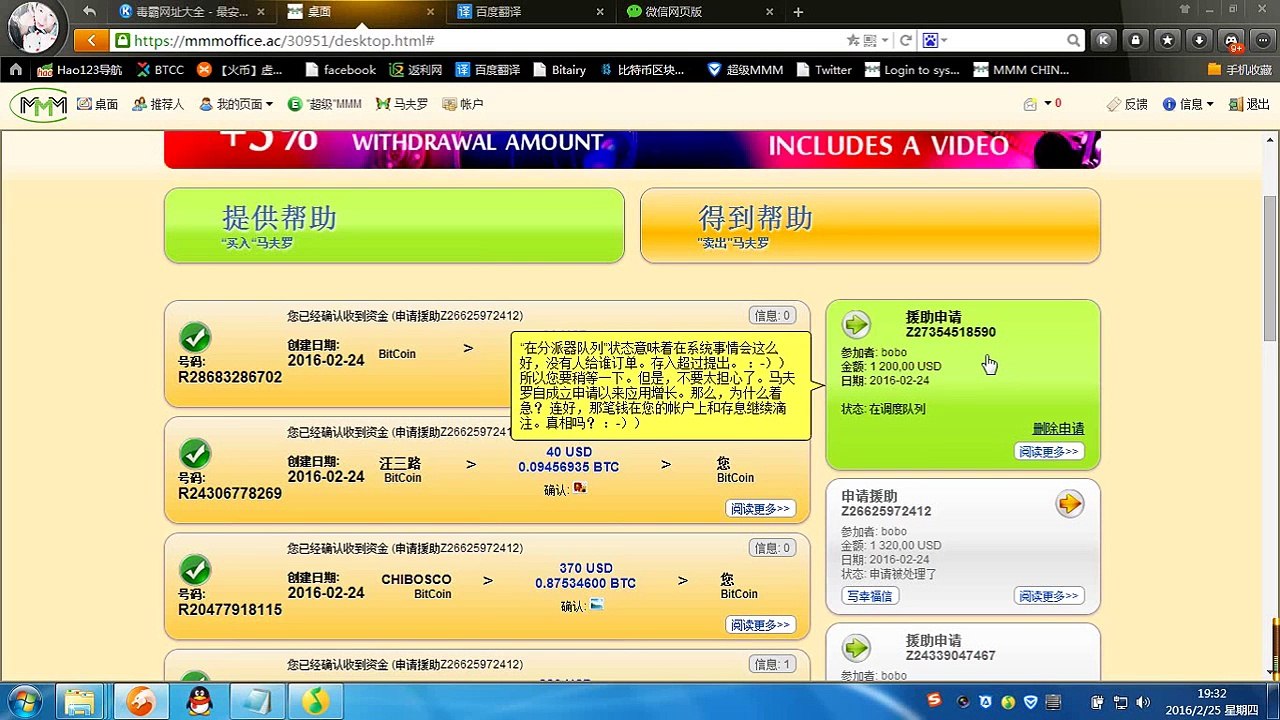Open the Hao123导航 bookmark
This screenshot has width=1280, height=720.
point(79,70)
